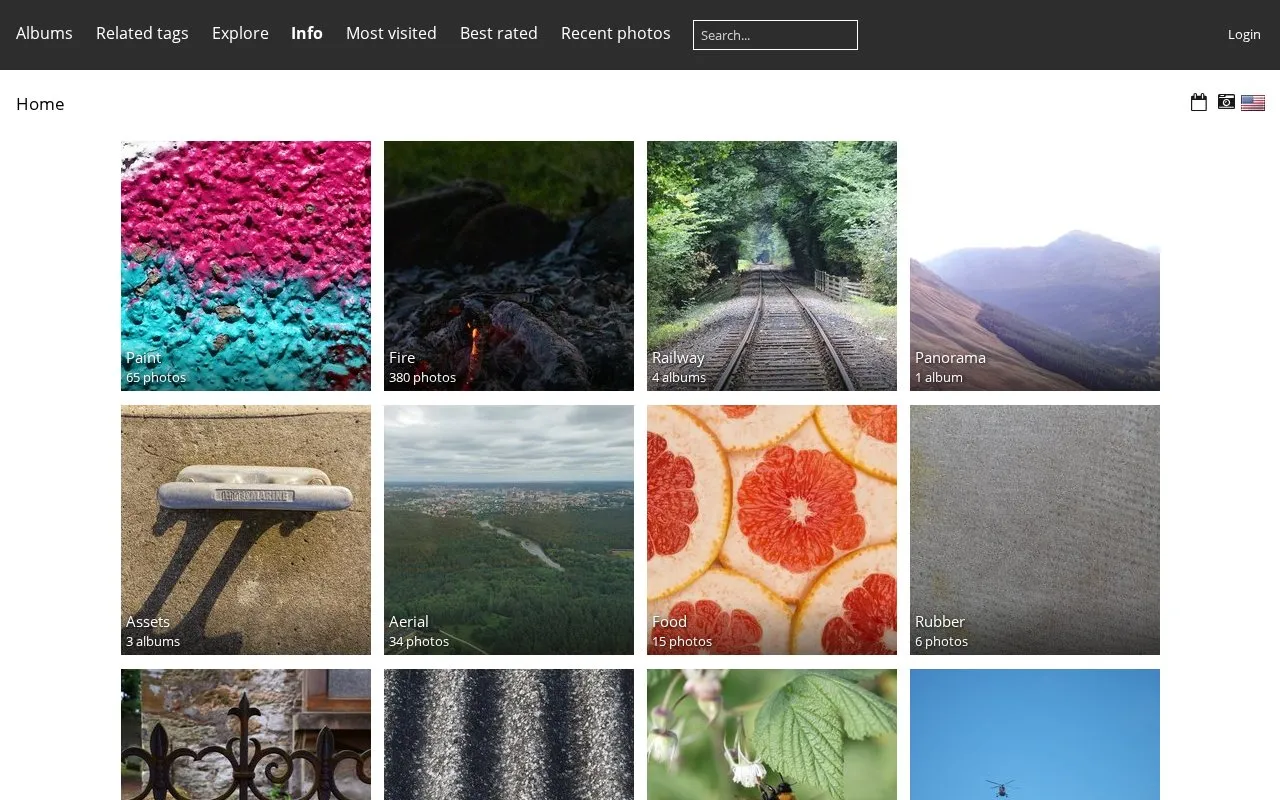Viewport: 1280px width, 800px height.
Task: Open the Aerial album thumbnail
Action: click(x=509, y=530)
